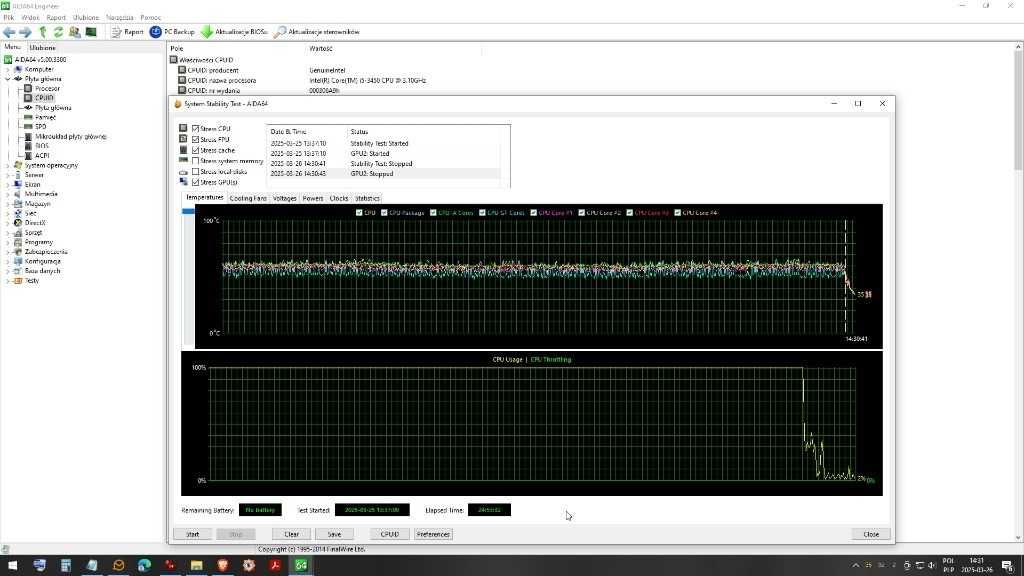Expand the Programy tree node
This screenshot has width=1024, height=576.
click(8, 242)
